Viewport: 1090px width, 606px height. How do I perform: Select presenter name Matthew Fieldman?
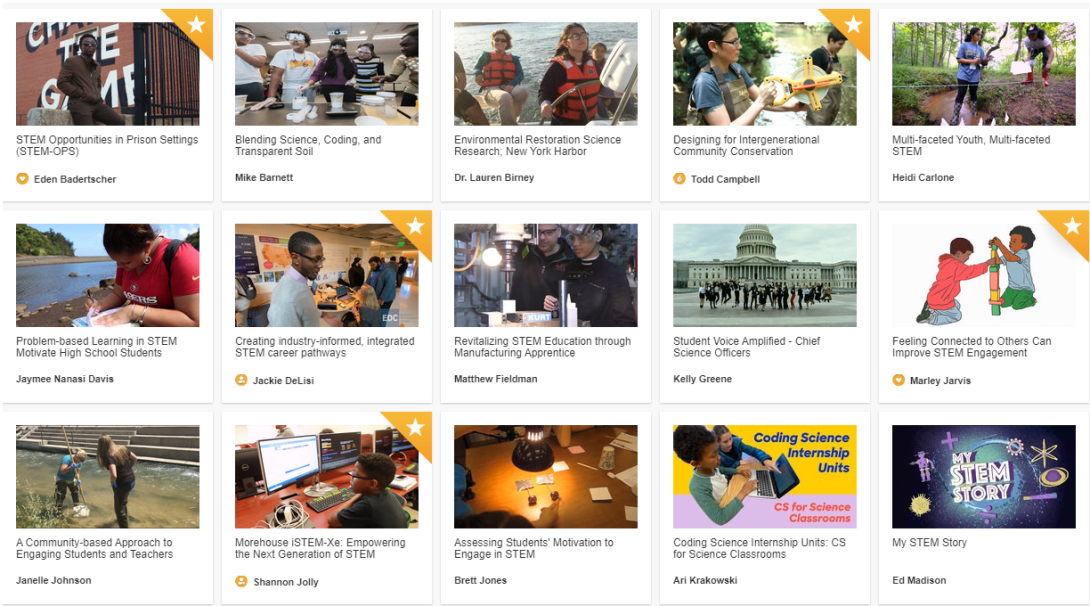click(496, 379)
